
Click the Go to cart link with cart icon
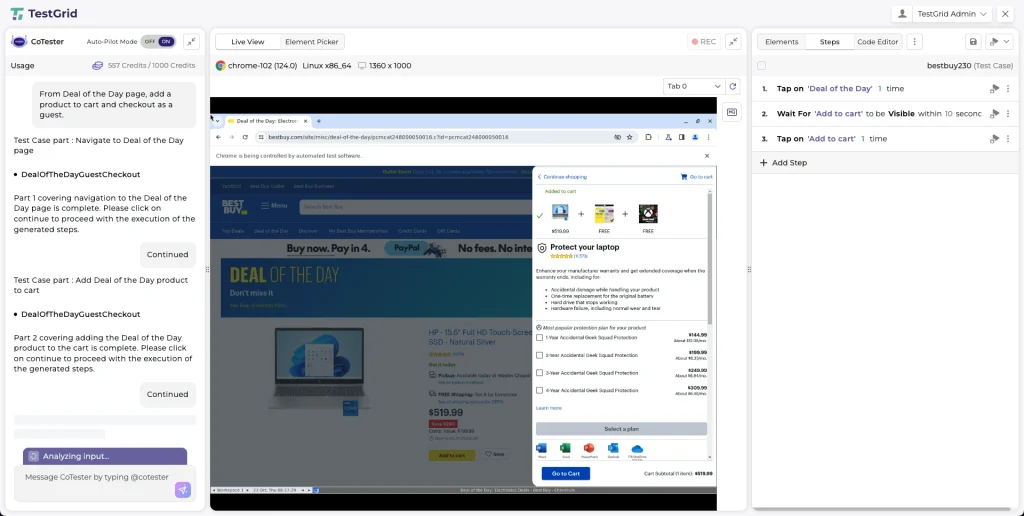(697, 177)
